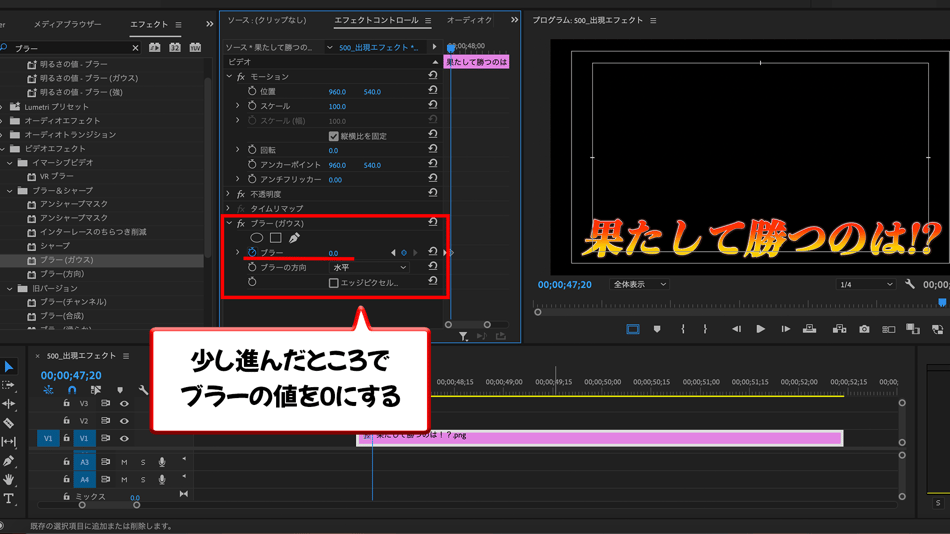Collapse the ブラー＆シャープ folder

(x=10, y=190)
